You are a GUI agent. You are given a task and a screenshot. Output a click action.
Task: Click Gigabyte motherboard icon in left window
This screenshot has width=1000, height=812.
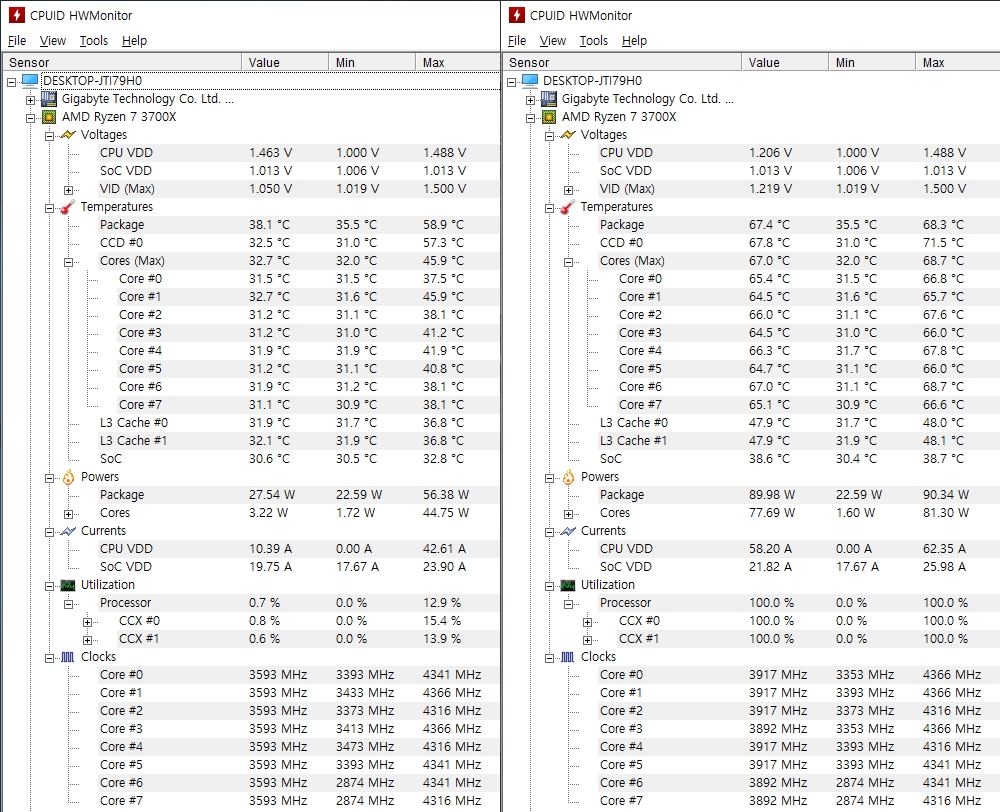(49, 99)
